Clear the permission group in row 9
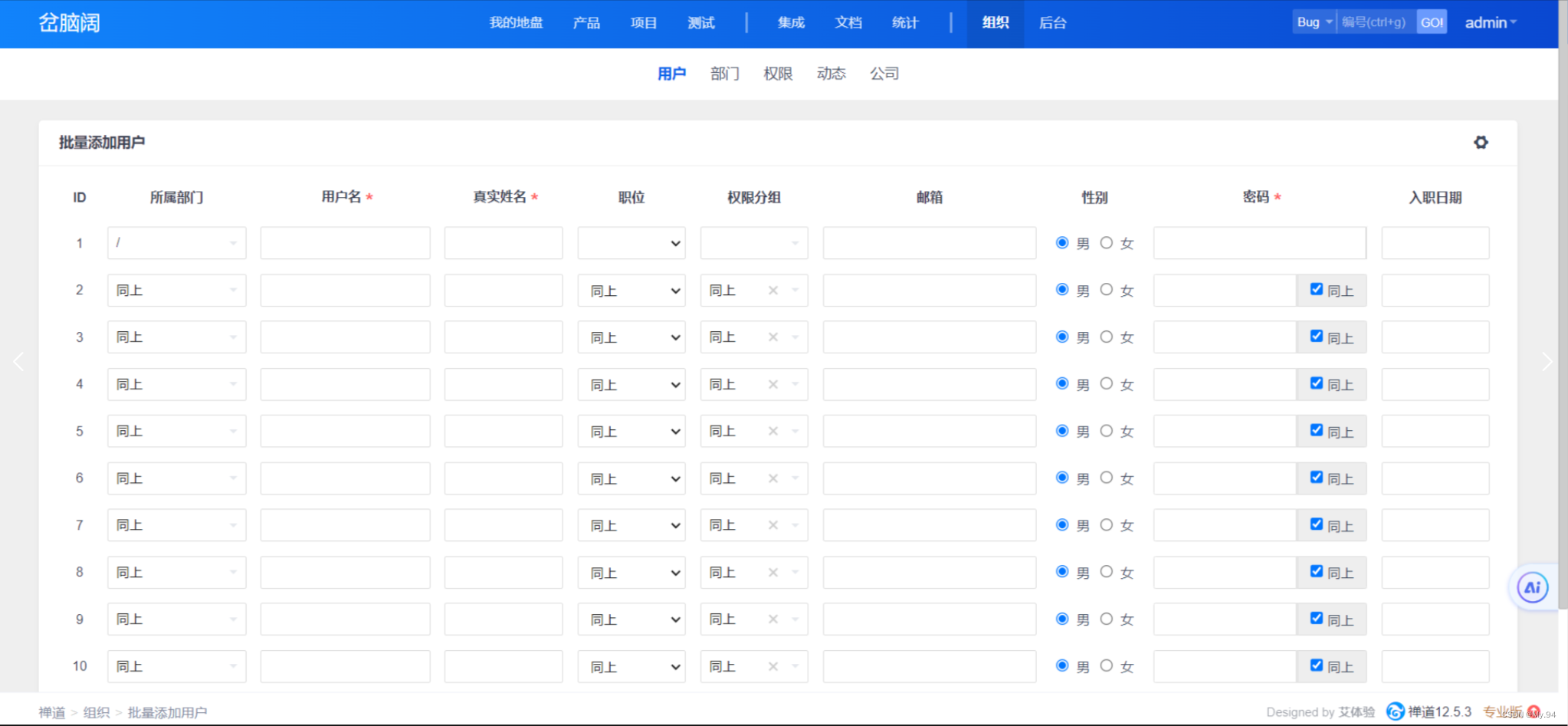Viewport: 1568px width, 726px height. pyautogui.click(x=773, y=619)
